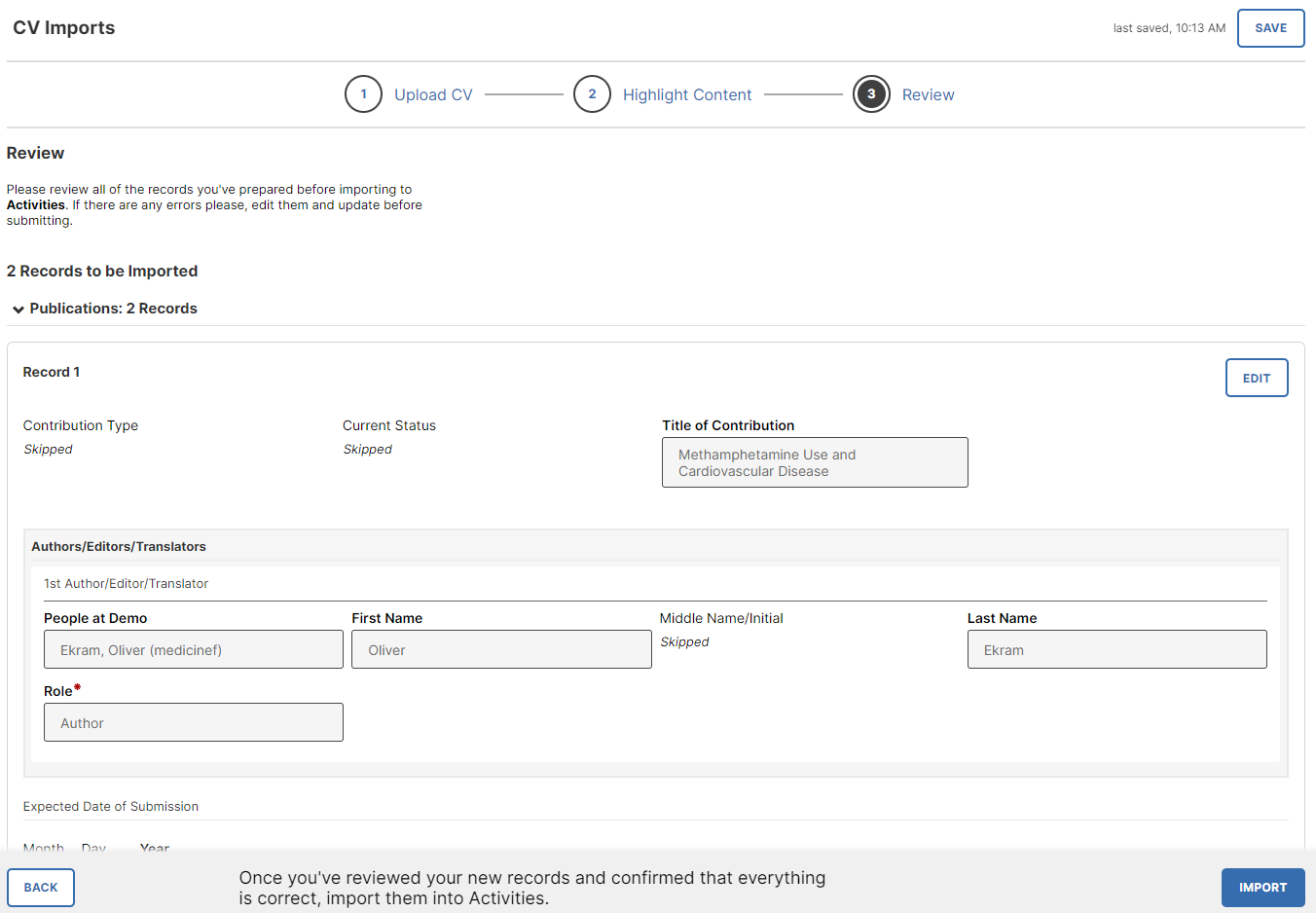Click the step 1 Upload CV circle icon
Viewport: 1316px width, 913px height.
363,93
